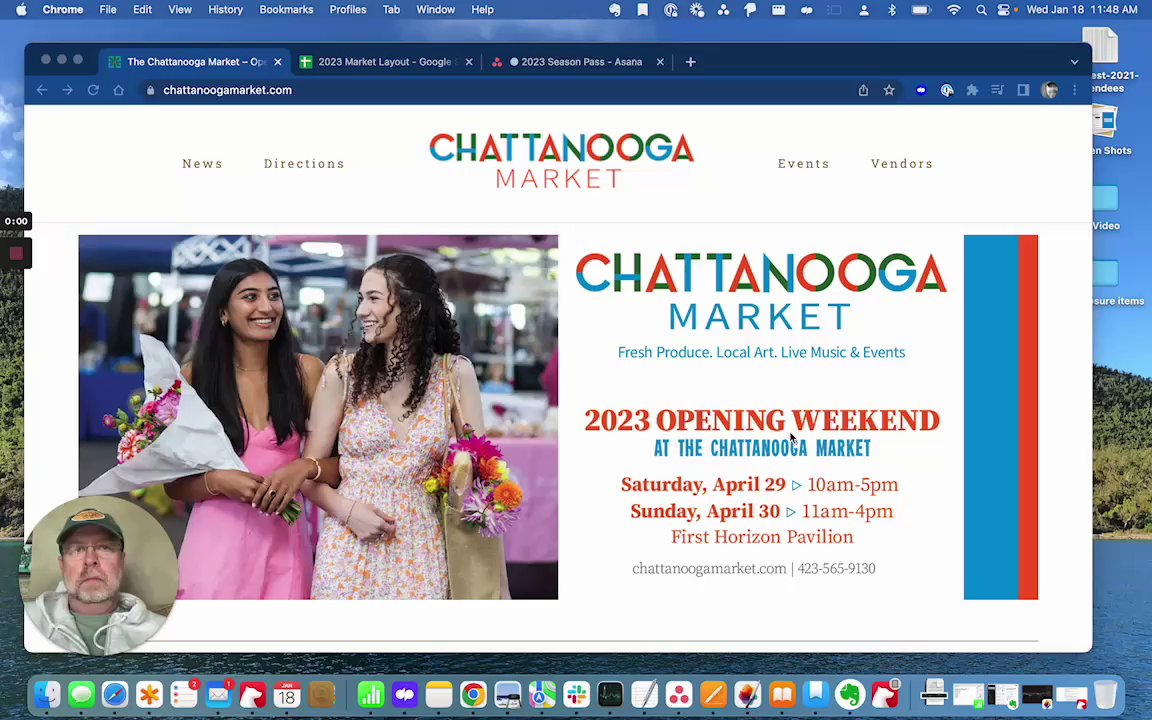Open Evernote from the Dock

coord(850,694)
